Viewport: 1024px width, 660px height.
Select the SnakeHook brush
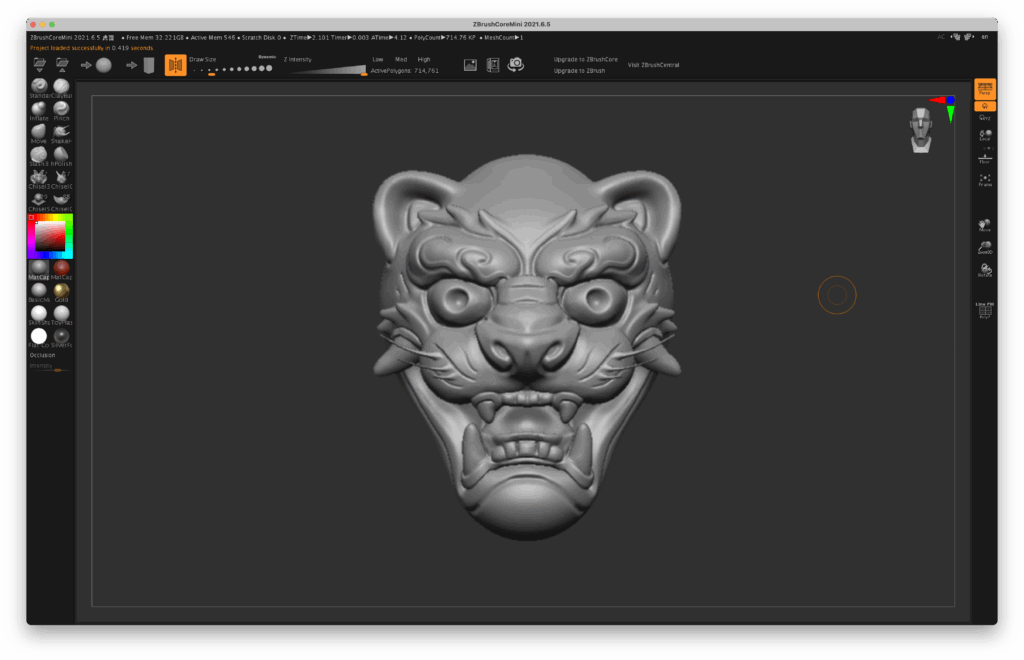click(x=61, y=133)
